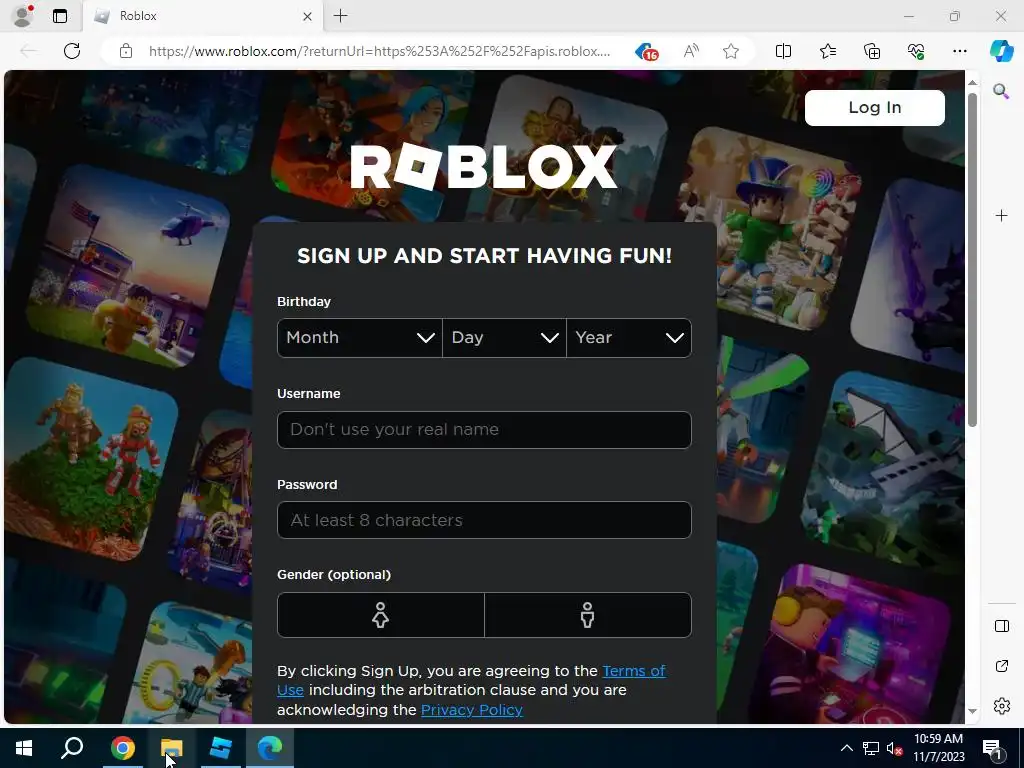Open Browser essentials heart icon
Viewport: 1024px width, 768px height.
click(916, 51)
